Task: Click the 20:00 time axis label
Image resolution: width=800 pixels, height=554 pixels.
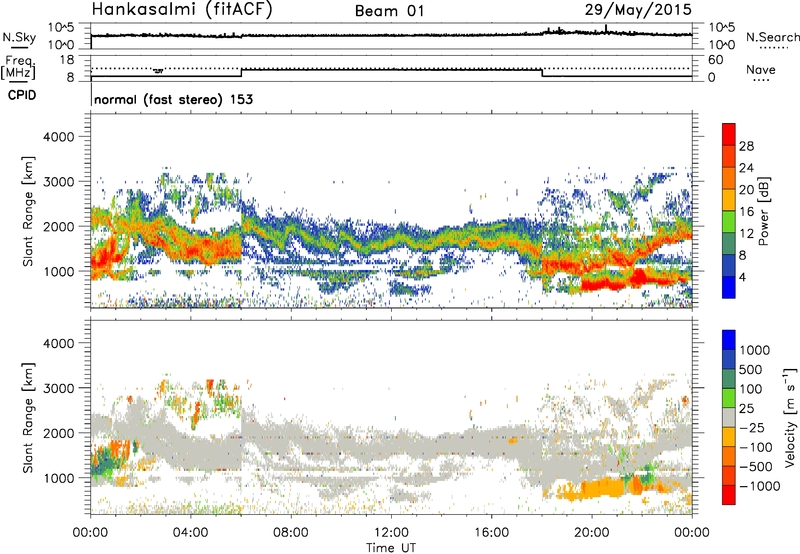Action: tap(591, 533)
